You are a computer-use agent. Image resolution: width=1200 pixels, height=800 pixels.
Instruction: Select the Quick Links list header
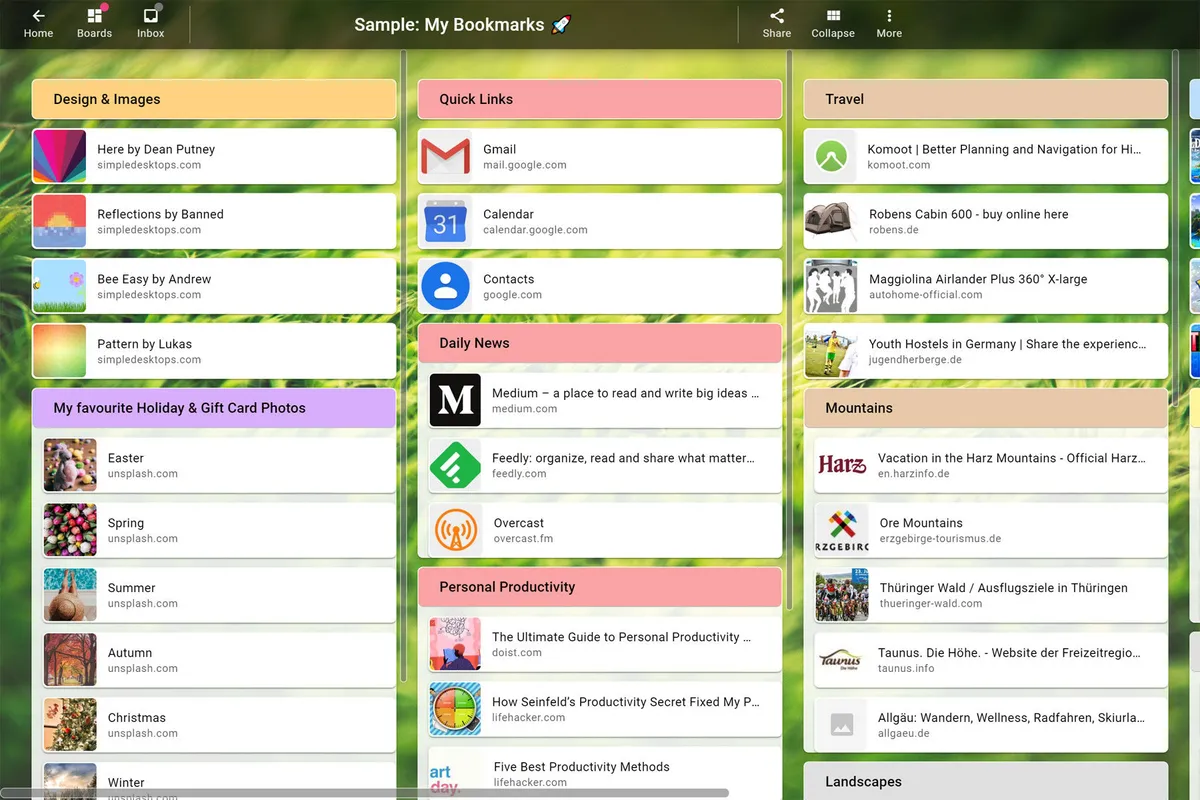(600, 99)
